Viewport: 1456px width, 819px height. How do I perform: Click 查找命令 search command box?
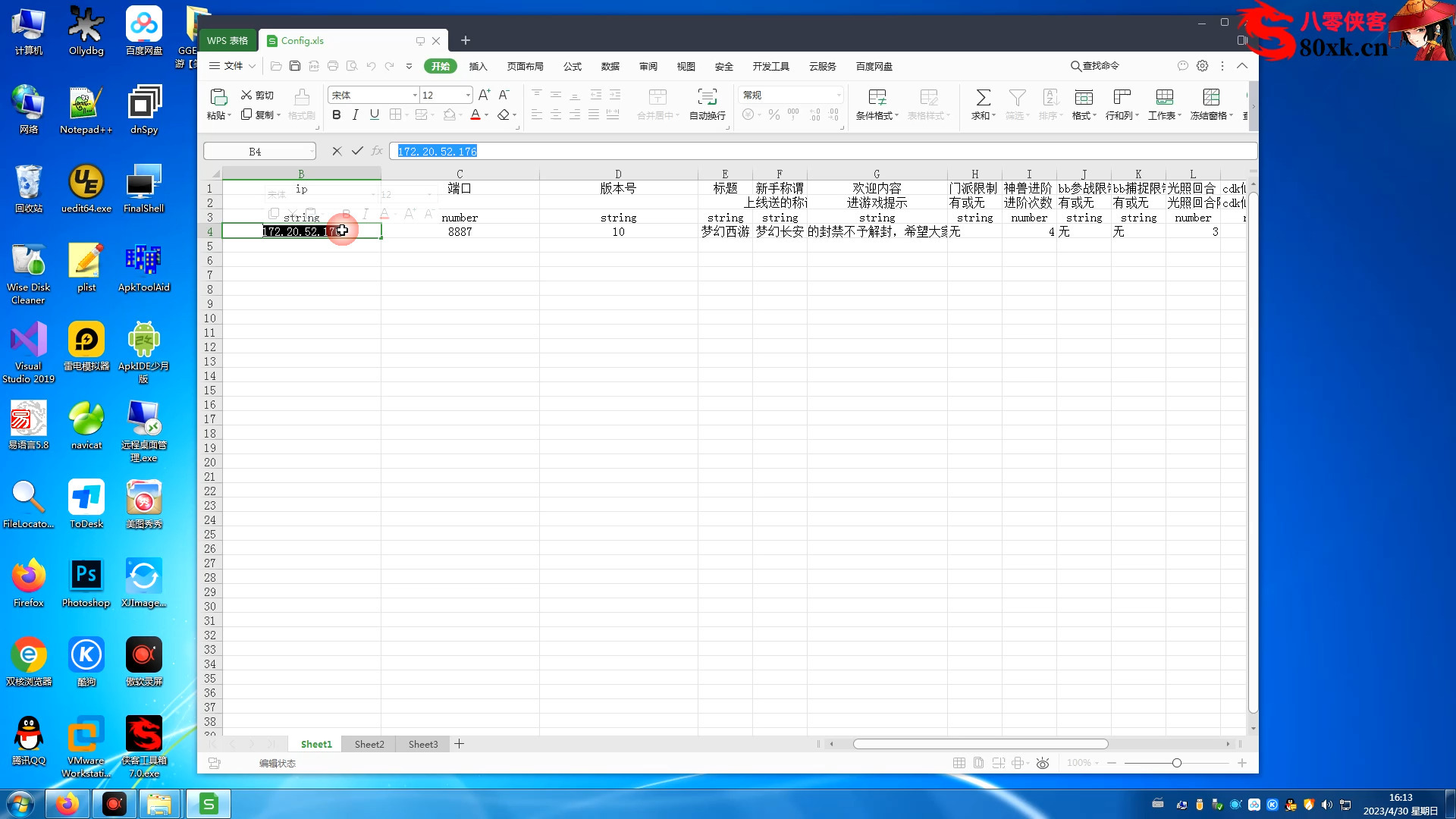pyautogui.click(x=1094, y=66)
